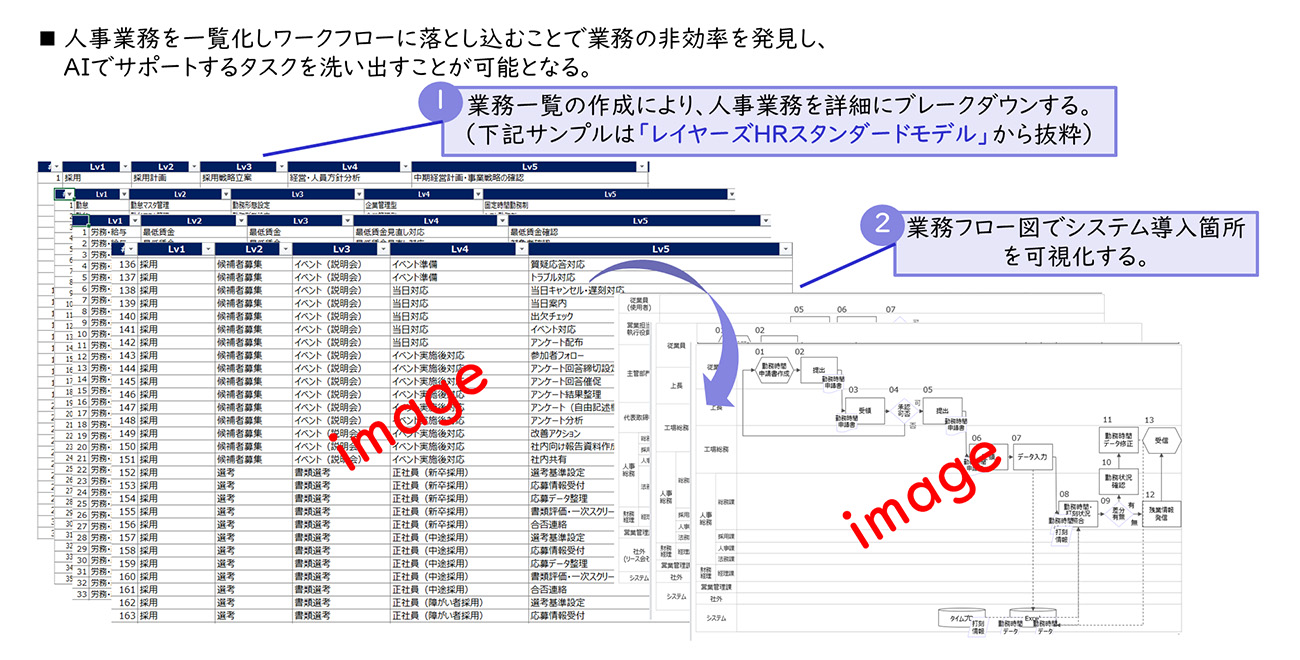Click the 業務フロー図でシステム導入箇所 callout box
1300x660 pixels.
(1075, 241)
